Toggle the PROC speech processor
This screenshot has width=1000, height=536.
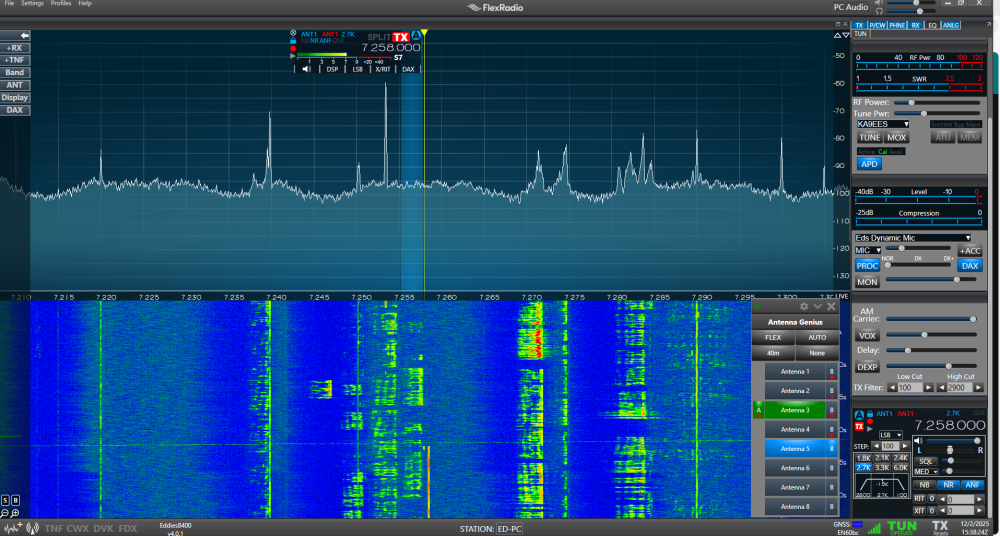[x=867, y=265]
